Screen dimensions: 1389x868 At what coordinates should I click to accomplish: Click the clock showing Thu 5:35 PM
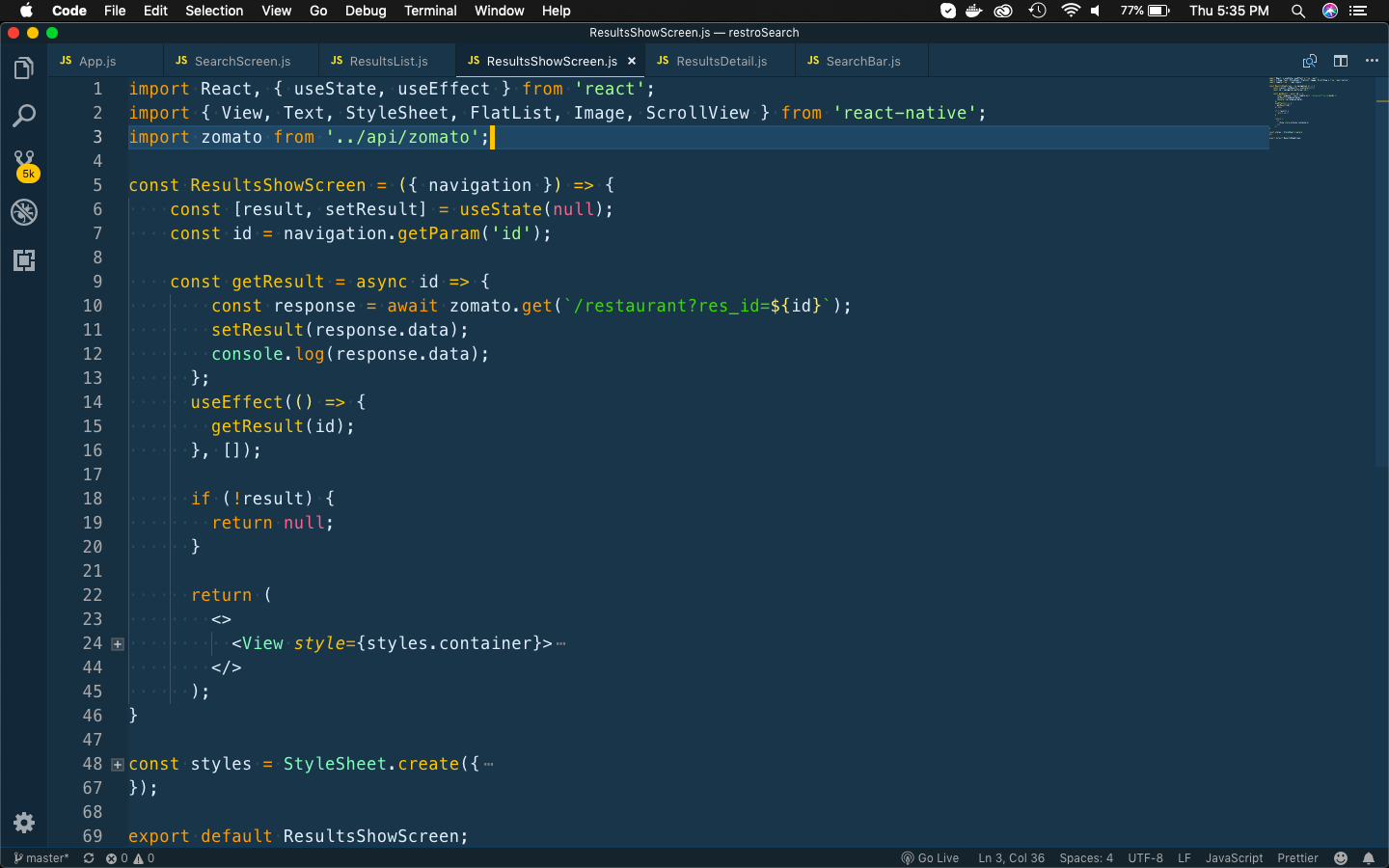tap(1229, 11)
